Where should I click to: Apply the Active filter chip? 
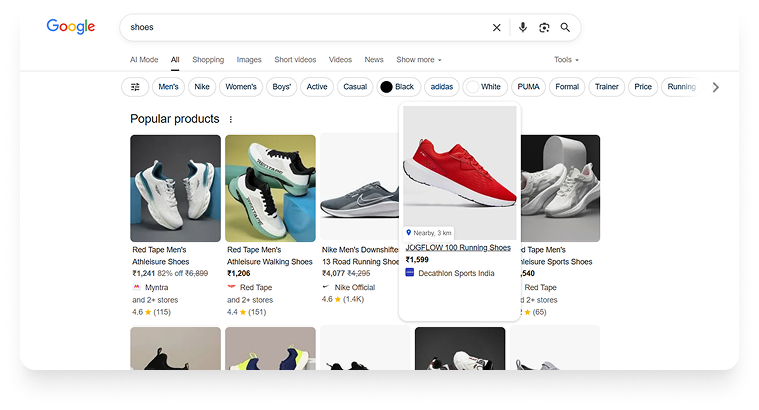point(317,87)
